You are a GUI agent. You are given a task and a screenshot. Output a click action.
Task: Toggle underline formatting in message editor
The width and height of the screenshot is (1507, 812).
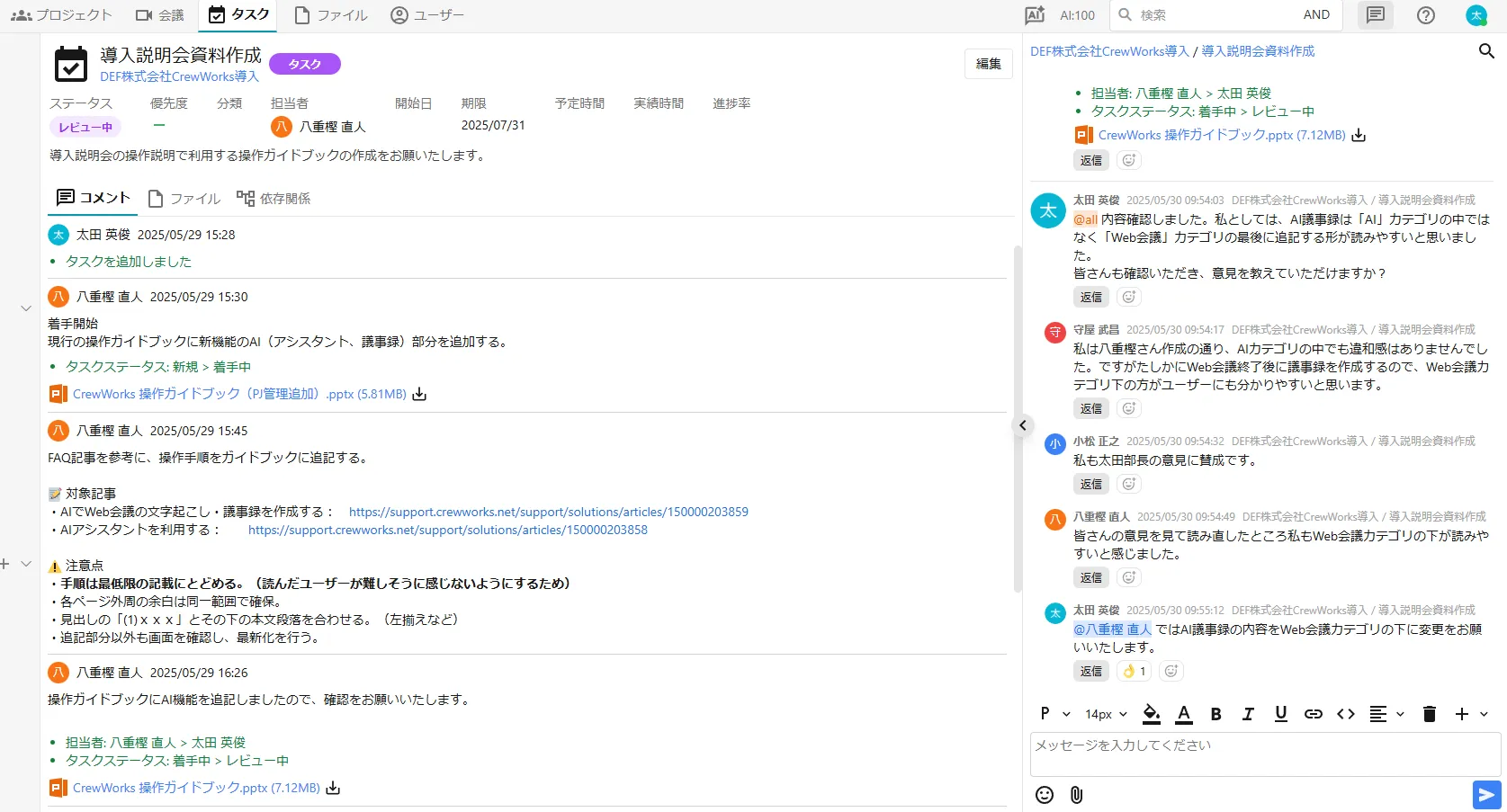(x=1280, y=714)
